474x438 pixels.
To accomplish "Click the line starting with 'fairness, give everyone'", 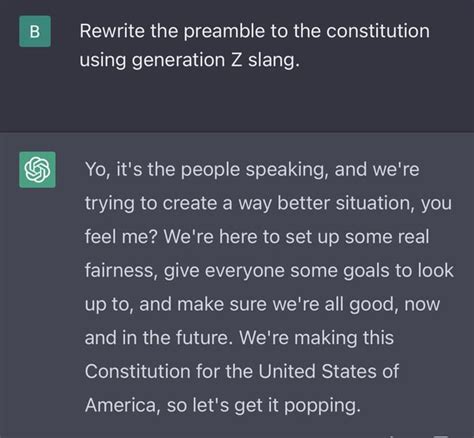I will [269, 271].
